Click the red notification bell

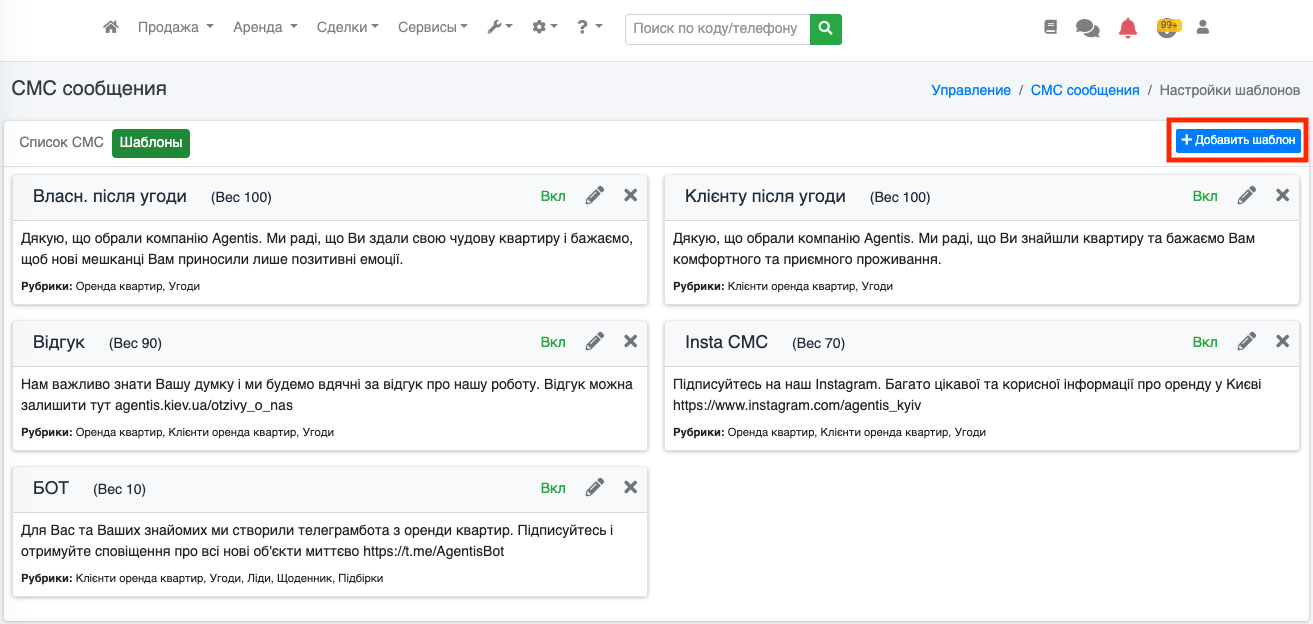[1128, 28]
